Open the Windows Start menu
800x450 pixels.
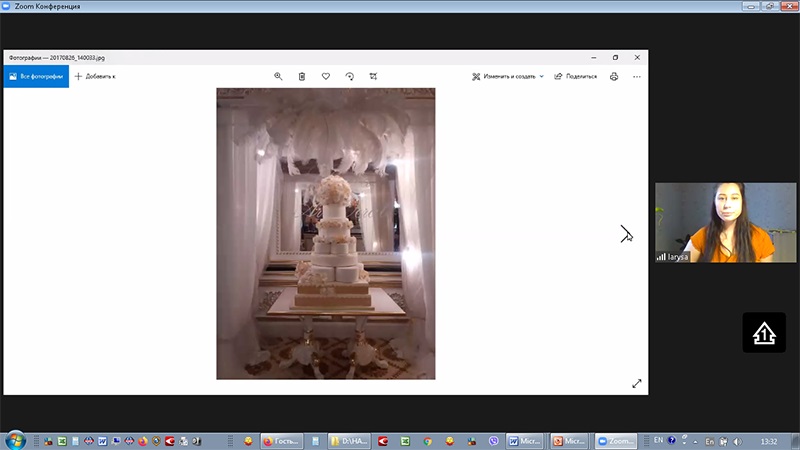pyautogui.click(x=15, y=440)
